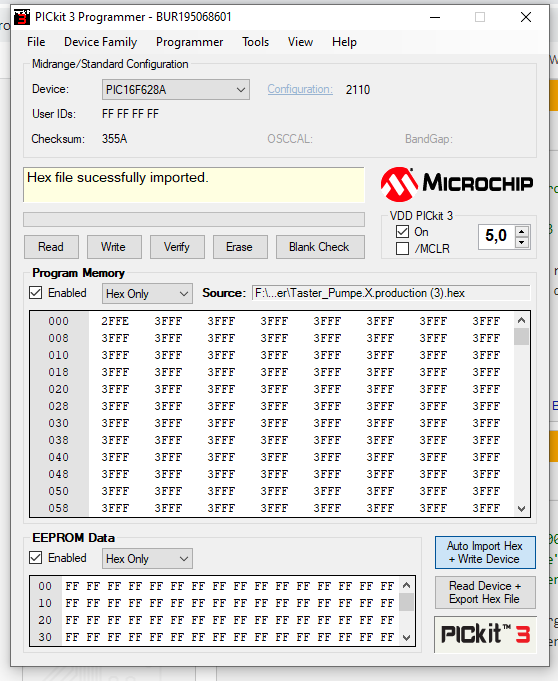
Task: Click Program Memory scrollbar down arrow
Action: pyautogui.click(x=522, y=508)
